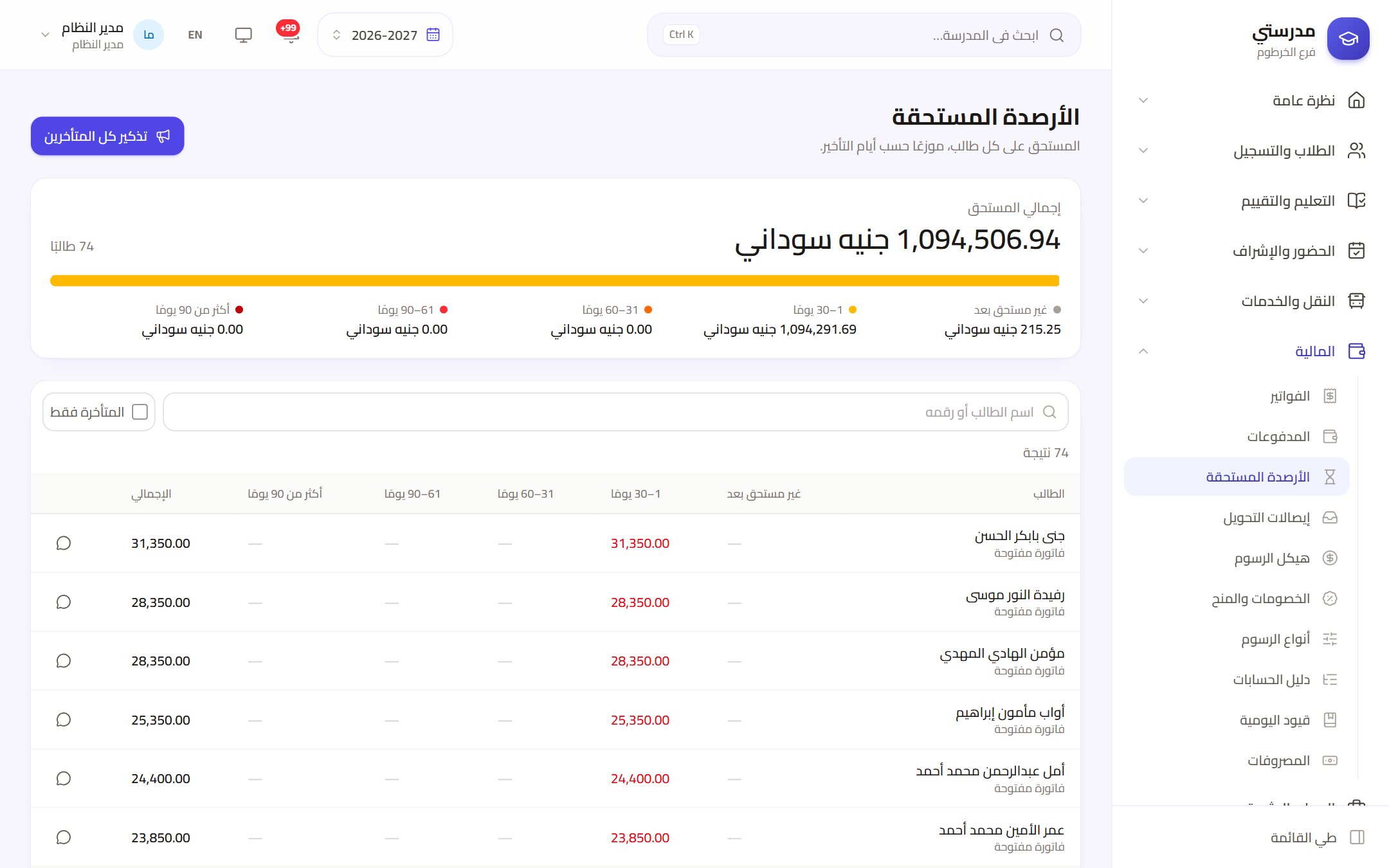Open المصروفات in the finance menu
This screenshot has height=868, width=1389.
pos(1237,761)
